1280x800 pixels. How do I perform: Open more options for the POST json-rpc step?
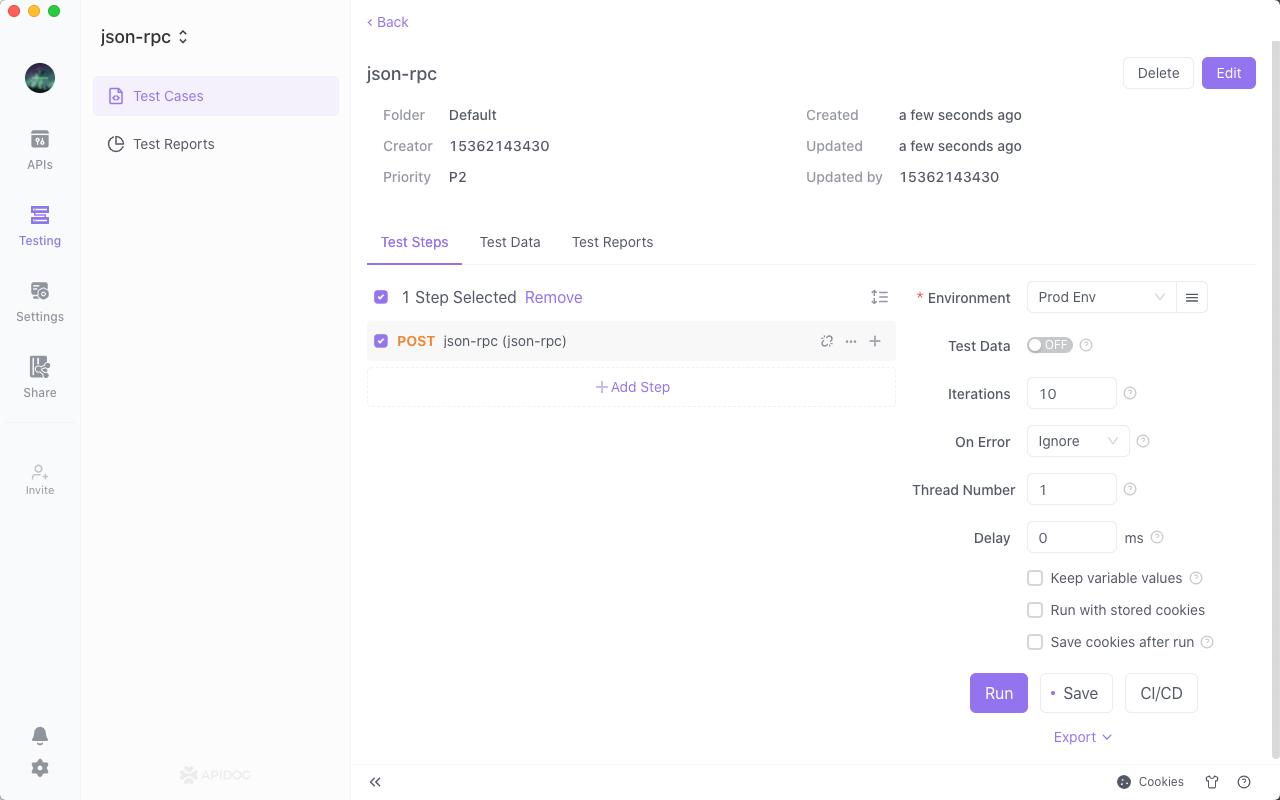click(x=850, y=341)
